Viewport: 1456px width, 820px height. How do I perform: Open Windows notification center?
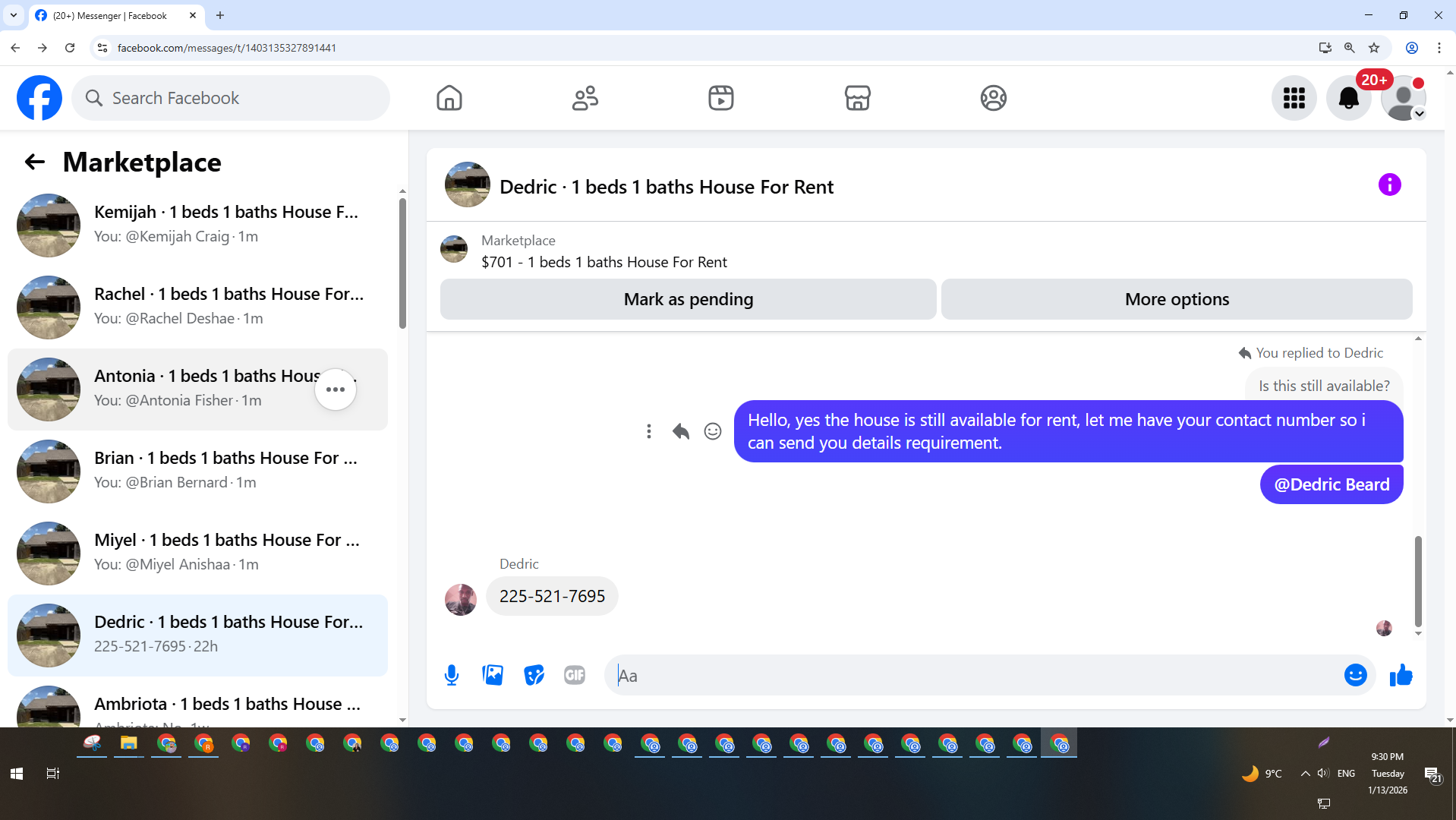point(1432,774)
